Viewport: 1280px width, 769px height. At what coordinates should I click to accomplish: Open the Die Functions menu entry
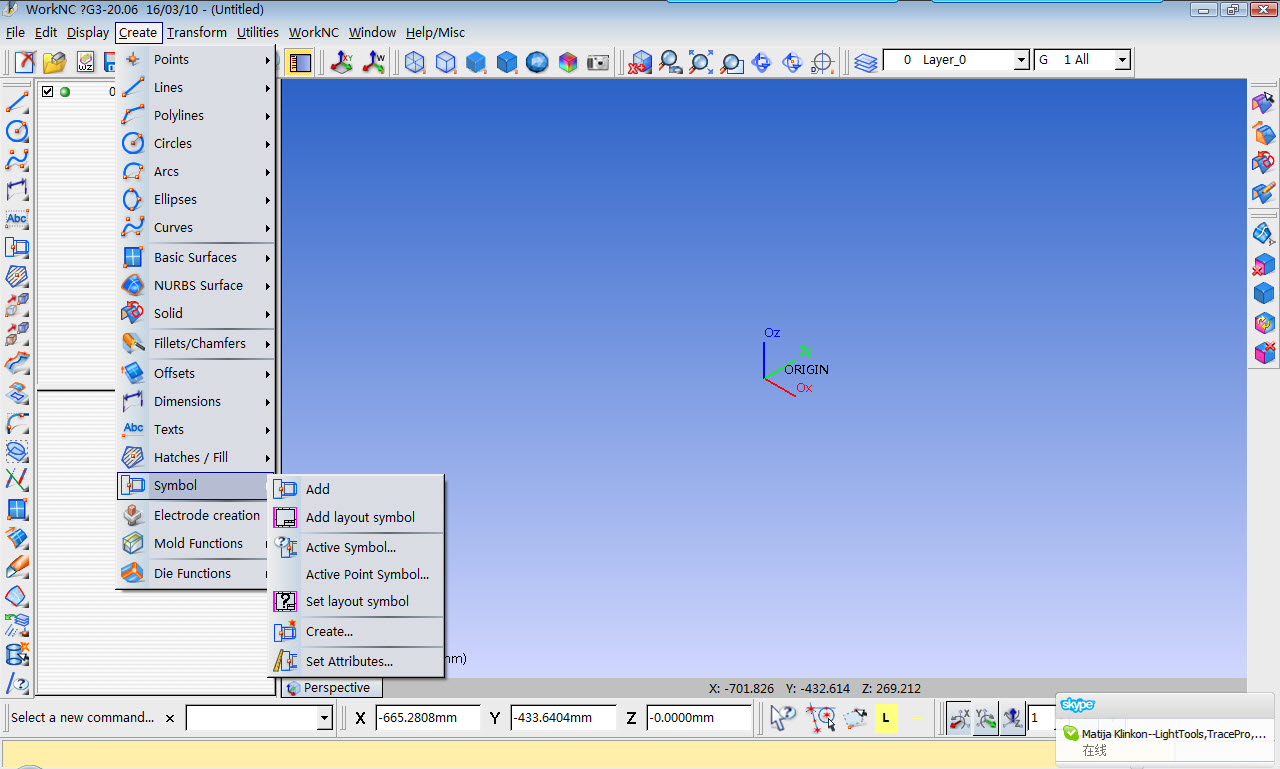[195, 573]
